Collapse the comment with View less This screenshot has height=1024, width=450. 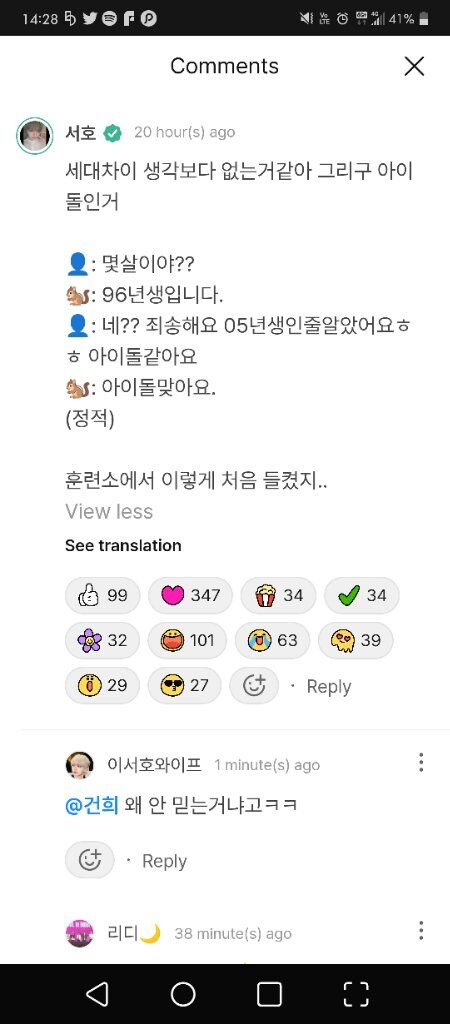click(x=109, y=511)
